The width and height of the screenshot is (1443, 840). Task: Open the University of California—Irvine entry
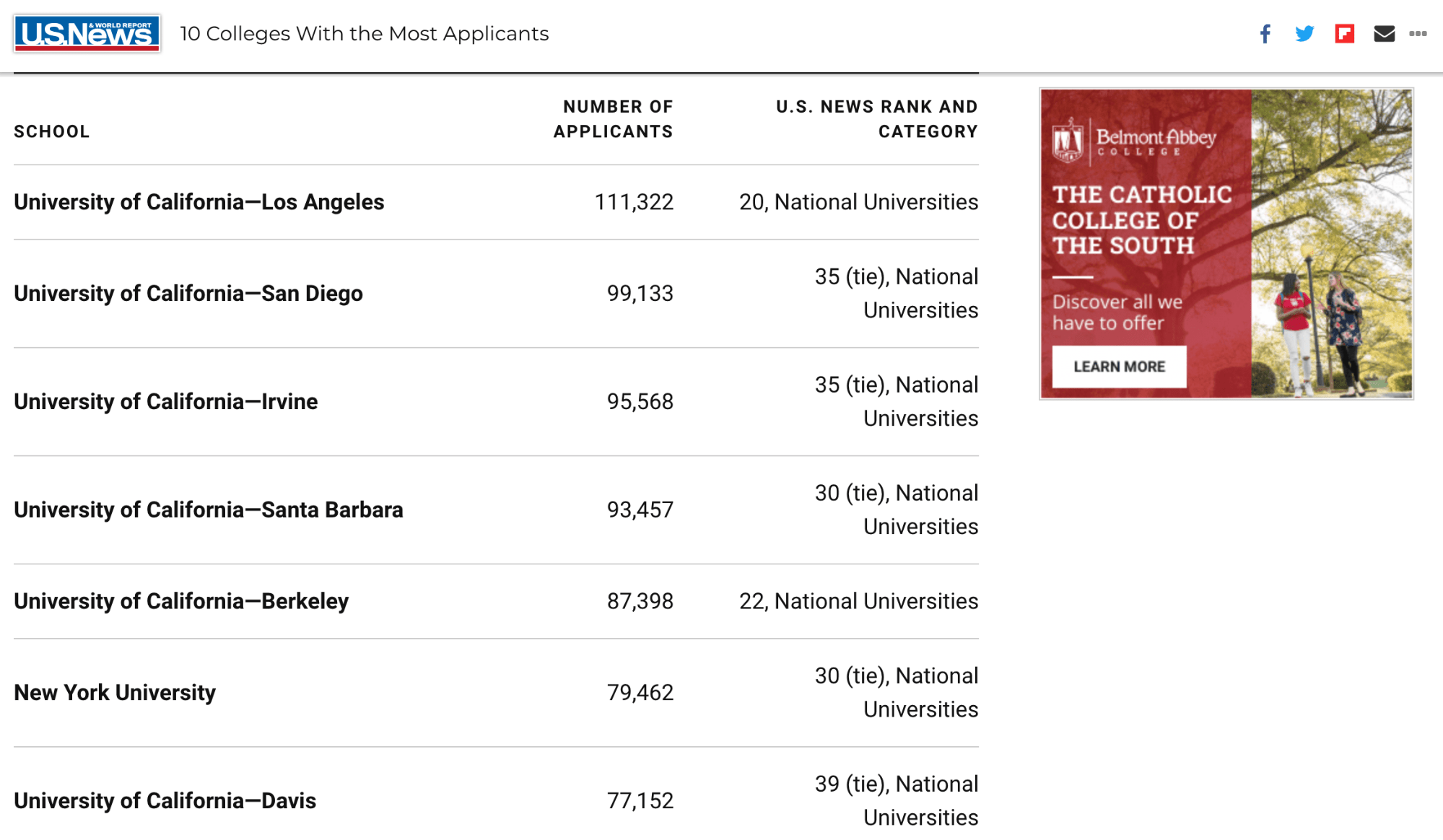click(x=165, y=401)
